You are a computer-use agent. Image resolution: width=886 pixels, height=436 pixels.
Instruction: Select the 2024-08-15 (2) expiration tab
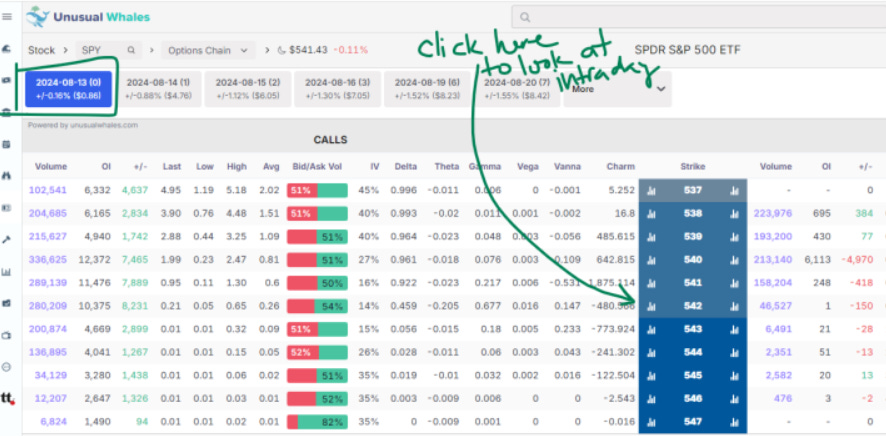[x=247, y=89]
